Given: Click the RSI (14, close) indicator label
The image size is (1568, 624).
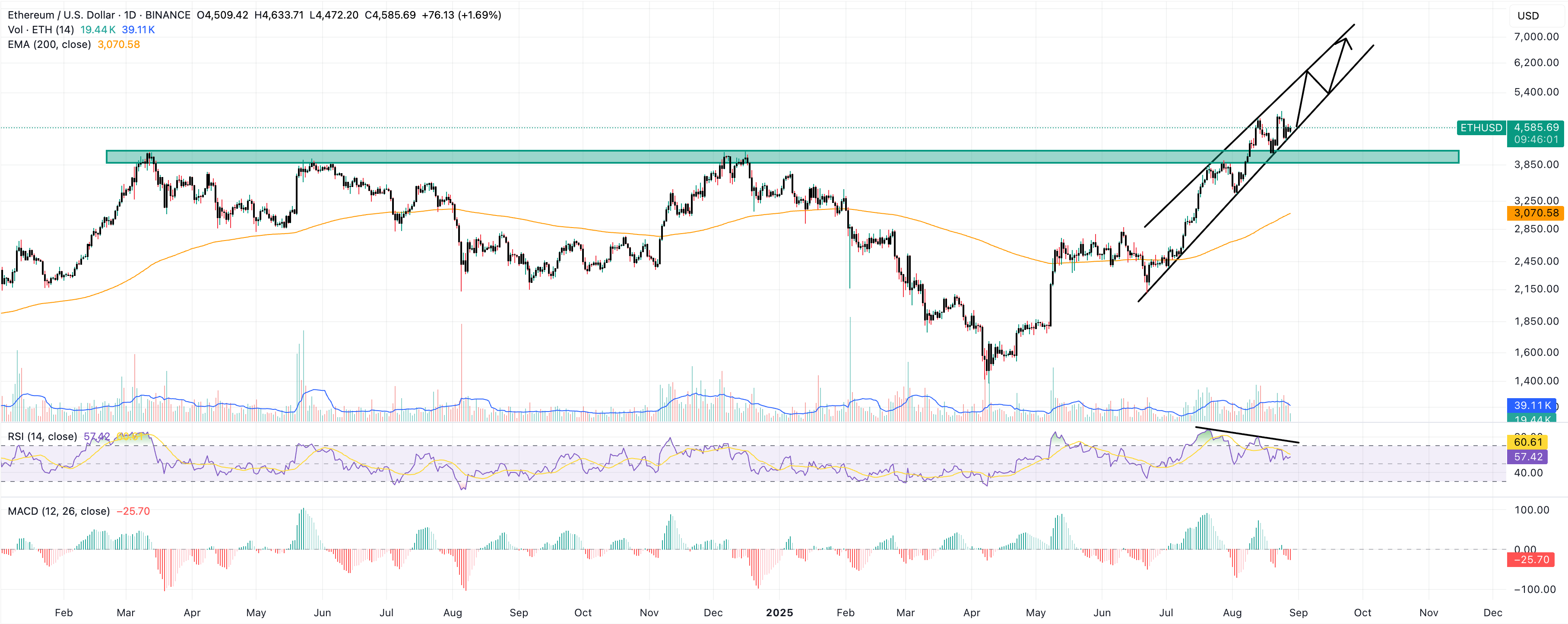Looking at the screenshot, I should click(42, 437).
